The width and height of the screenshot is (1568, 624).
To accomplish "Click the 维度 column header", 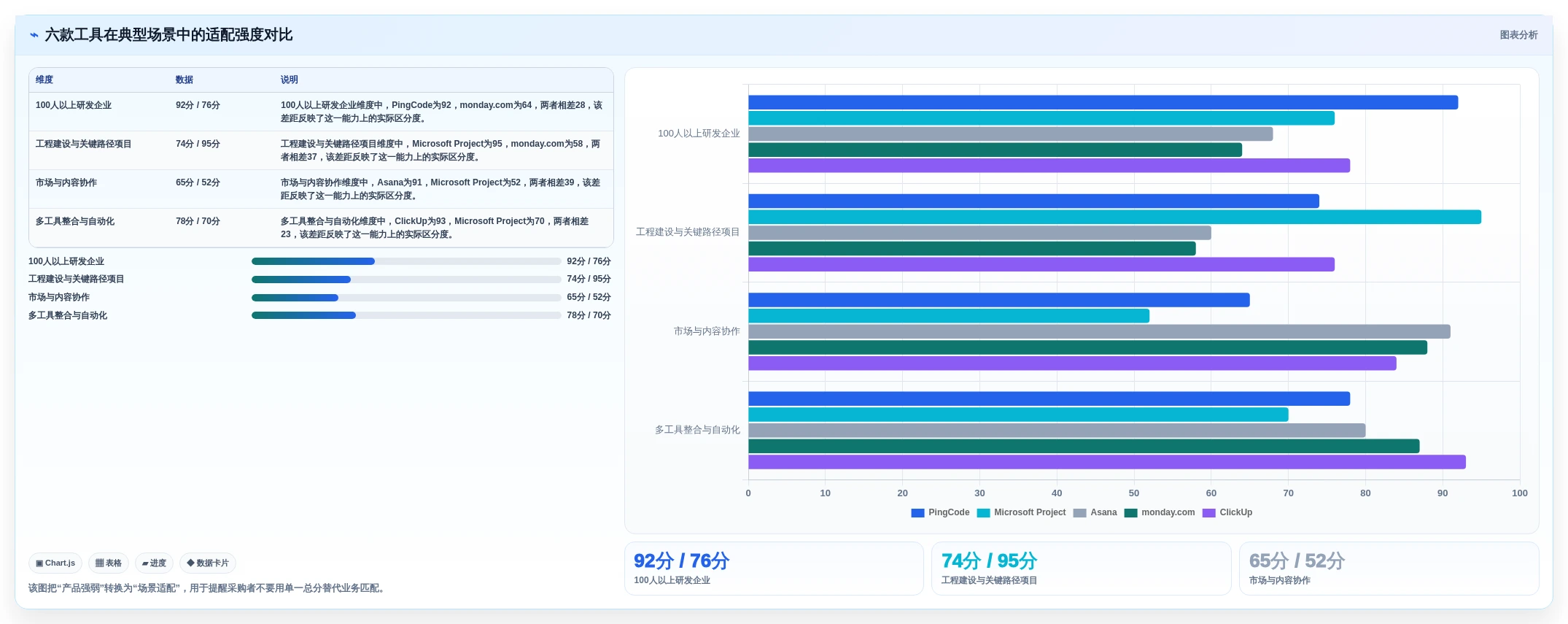I will pyautogui.click(x=44, y=80).
